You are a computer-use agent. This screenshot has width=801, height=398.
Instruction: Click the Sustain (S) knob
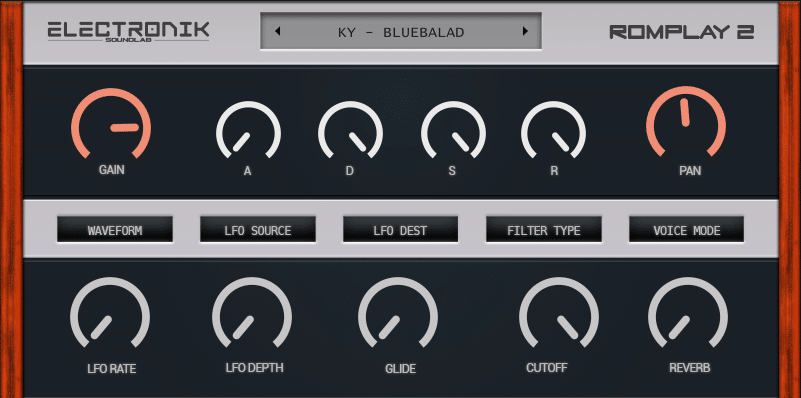[x=453, y=129]
